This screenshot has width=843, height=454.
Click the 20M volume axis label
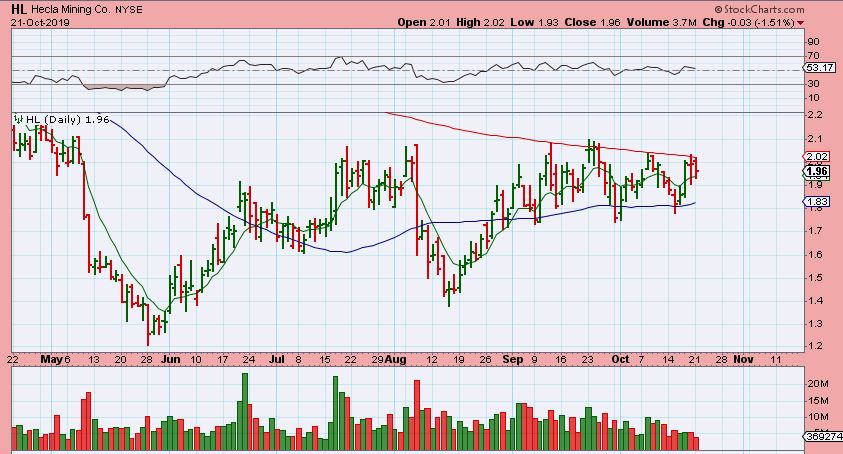818,384
